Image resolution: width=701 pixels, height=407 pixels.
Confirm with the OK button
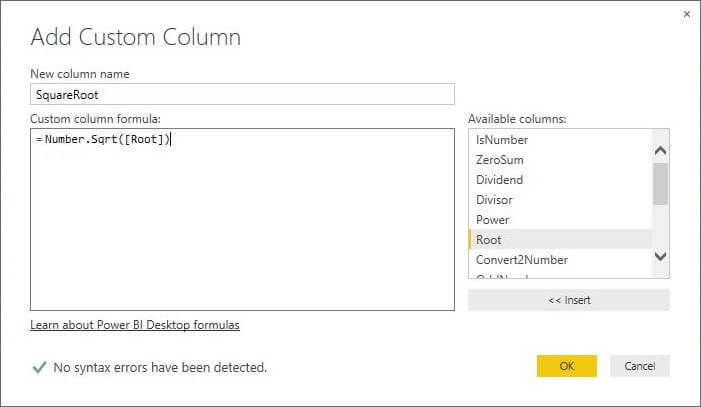[566, 366]
